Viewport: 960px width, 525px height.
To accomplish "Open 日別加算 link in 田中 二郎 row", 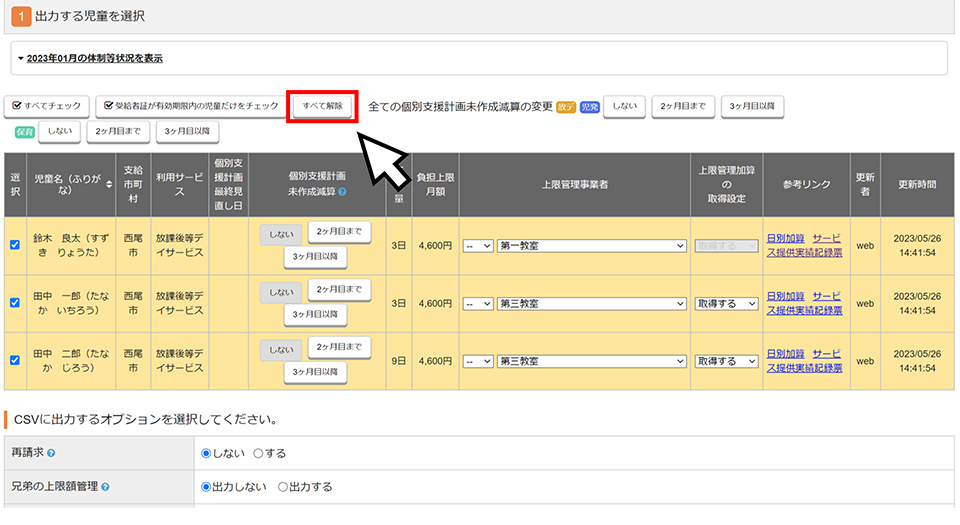I will tap(786, 354).
